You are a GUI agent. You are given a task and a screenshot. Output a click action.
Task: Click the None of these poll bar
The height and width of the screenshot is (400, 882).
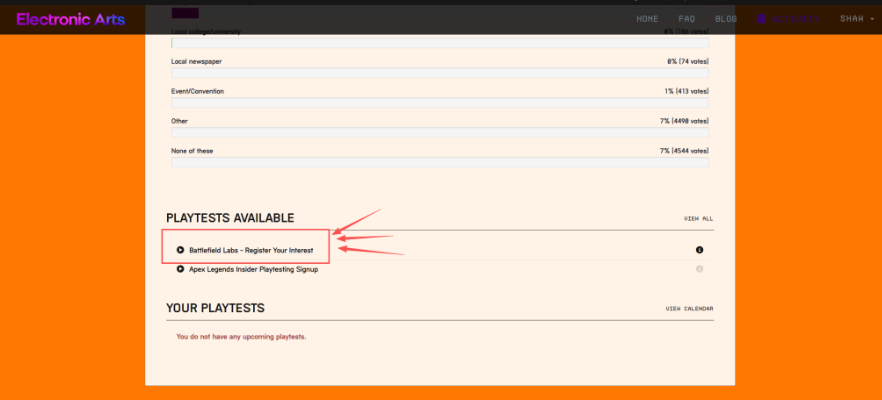click(440, 163)
